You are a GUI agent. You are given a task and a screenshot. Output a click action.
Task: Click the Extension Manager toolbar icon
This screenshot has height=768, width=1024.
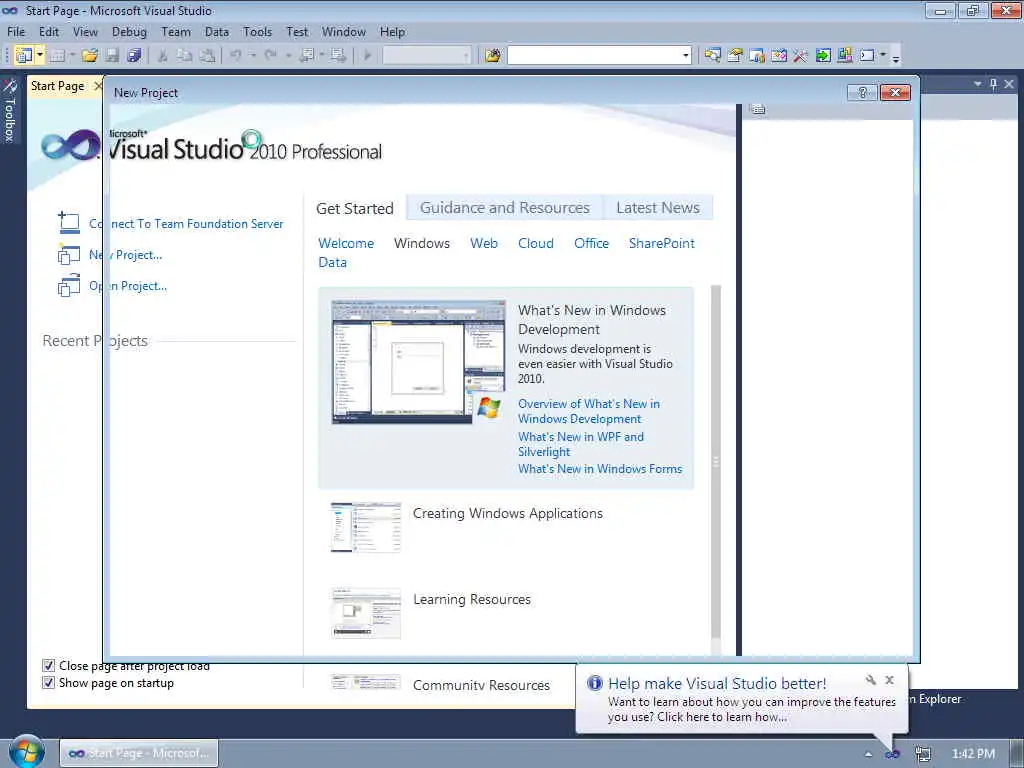pyautogui.click(x=844, y=56)
